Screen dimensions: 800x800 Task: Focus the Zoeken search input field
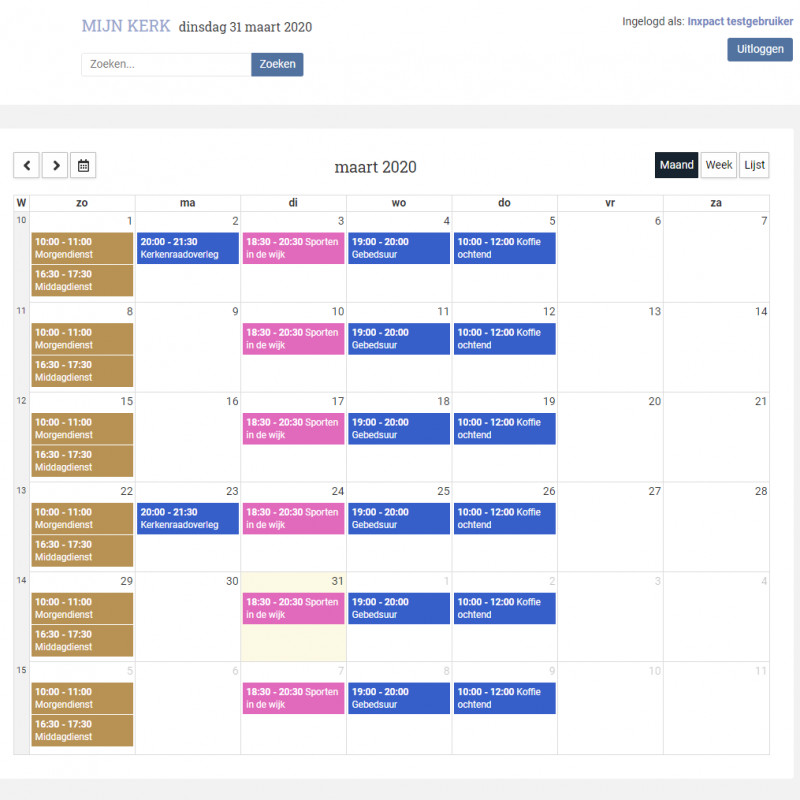(166, 64)
